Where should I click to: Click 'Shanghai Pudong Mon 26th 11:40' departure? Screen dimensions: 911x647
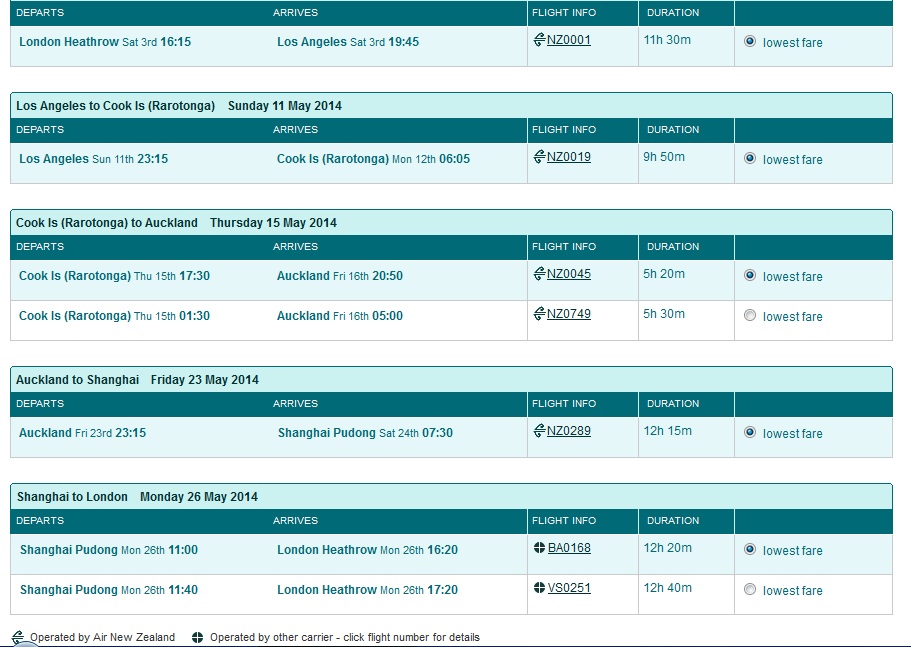tap(109, 590)
